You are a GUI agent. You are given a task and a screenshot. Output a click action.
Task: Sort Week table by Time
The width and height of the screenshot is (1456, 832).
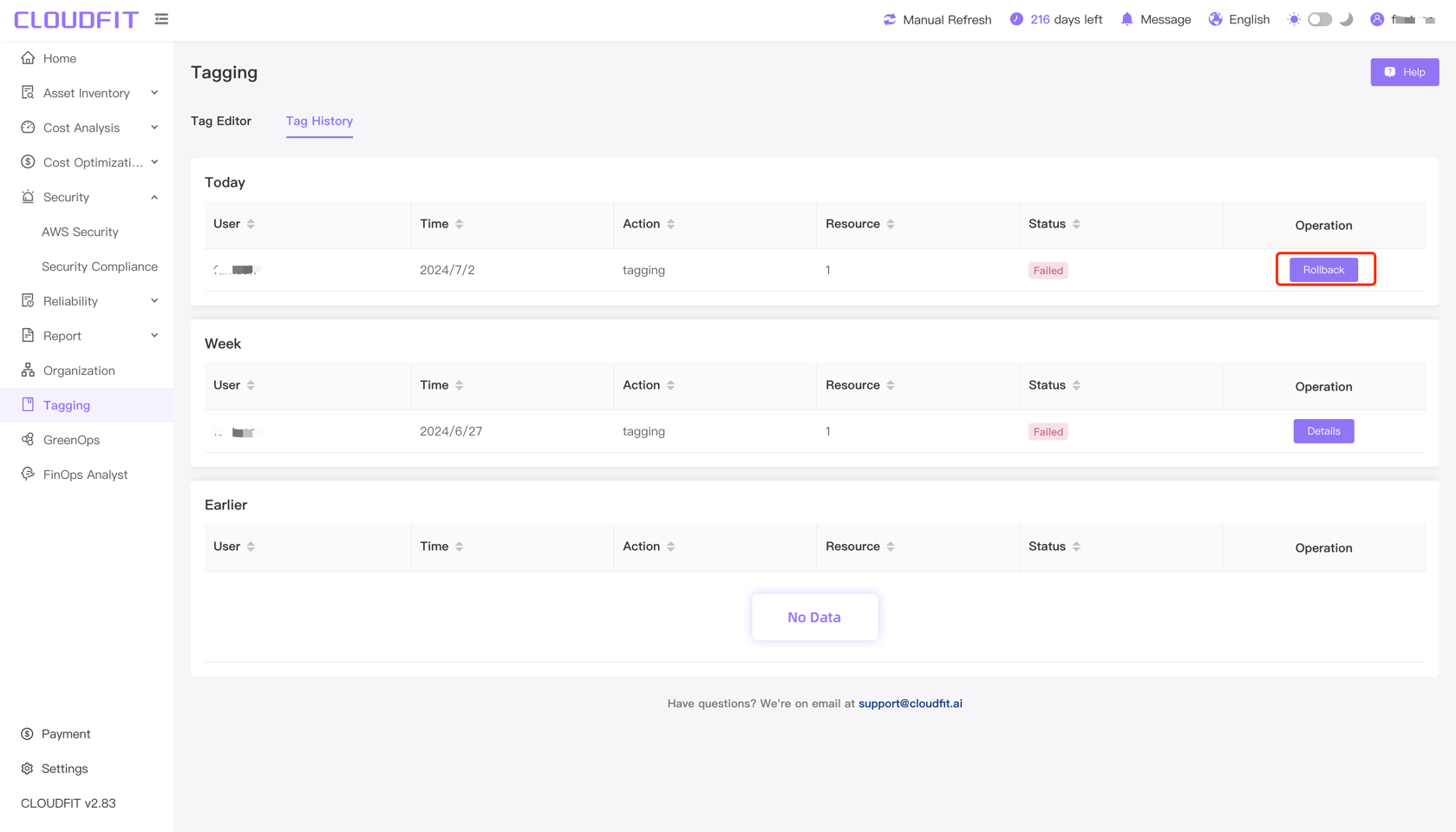[x=459, y=385]
